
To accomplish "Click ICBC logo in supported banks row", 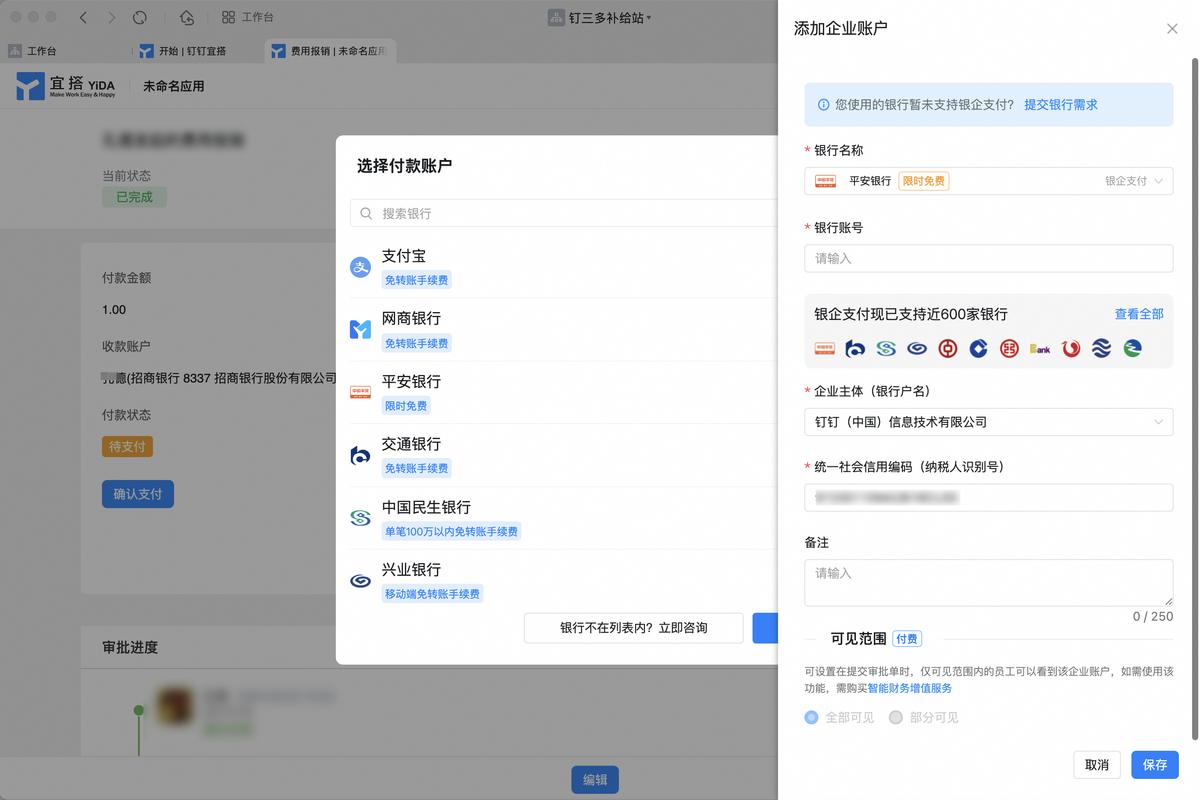I will point(1009,348).
